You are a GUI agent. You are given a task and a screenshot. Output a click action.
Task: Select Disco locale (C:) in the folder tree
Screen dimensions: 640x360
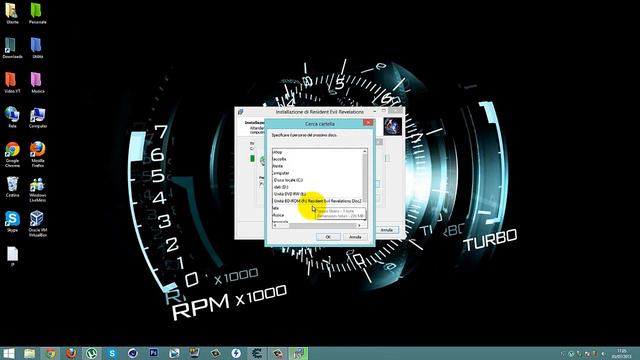click(288, 180)
